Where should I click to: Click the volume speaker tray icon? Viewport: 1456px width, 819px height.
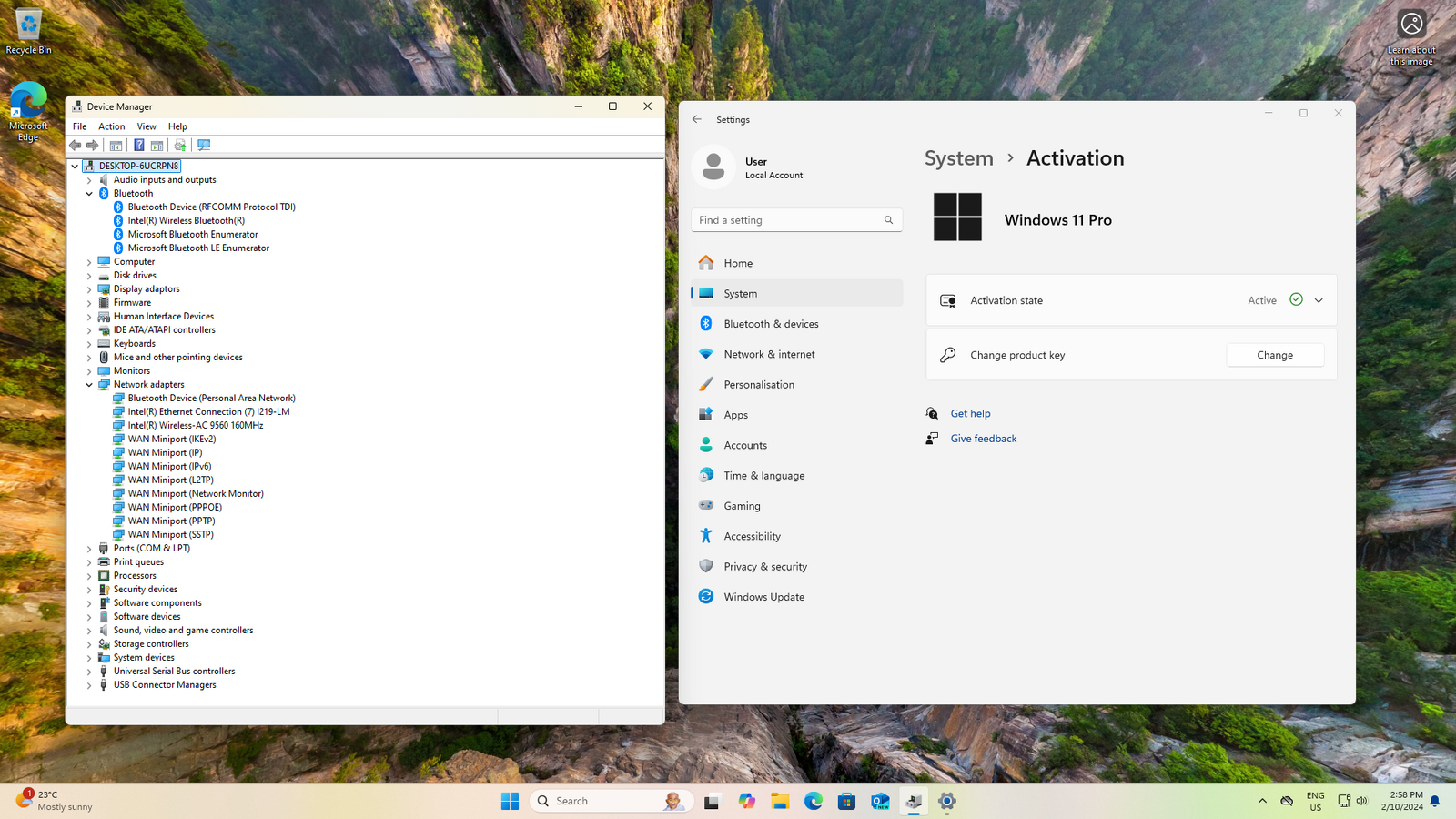pyautogui.click(x=1361, y=801)
